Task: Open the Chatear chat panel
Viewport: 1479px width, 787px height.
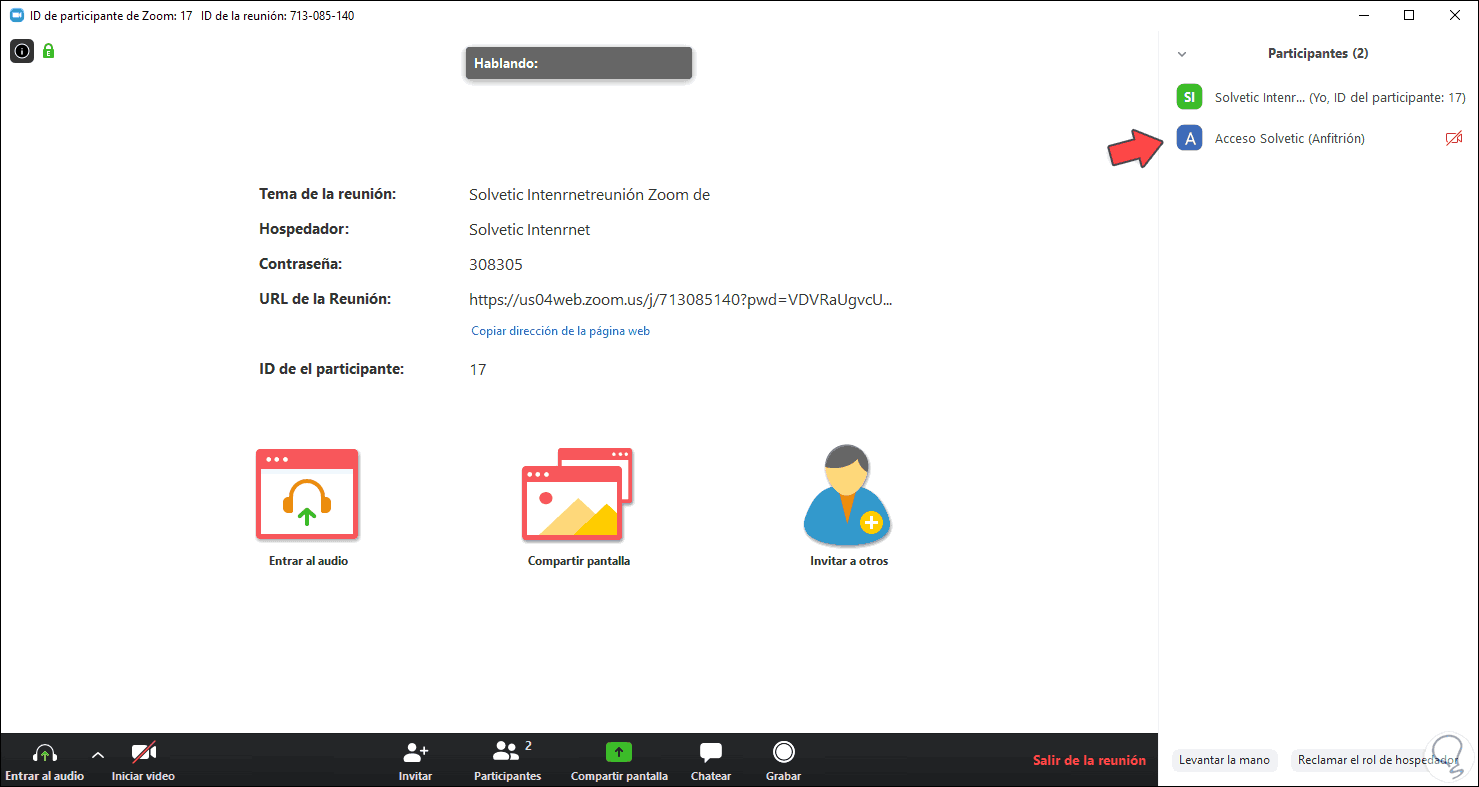Action: [711, 762]
